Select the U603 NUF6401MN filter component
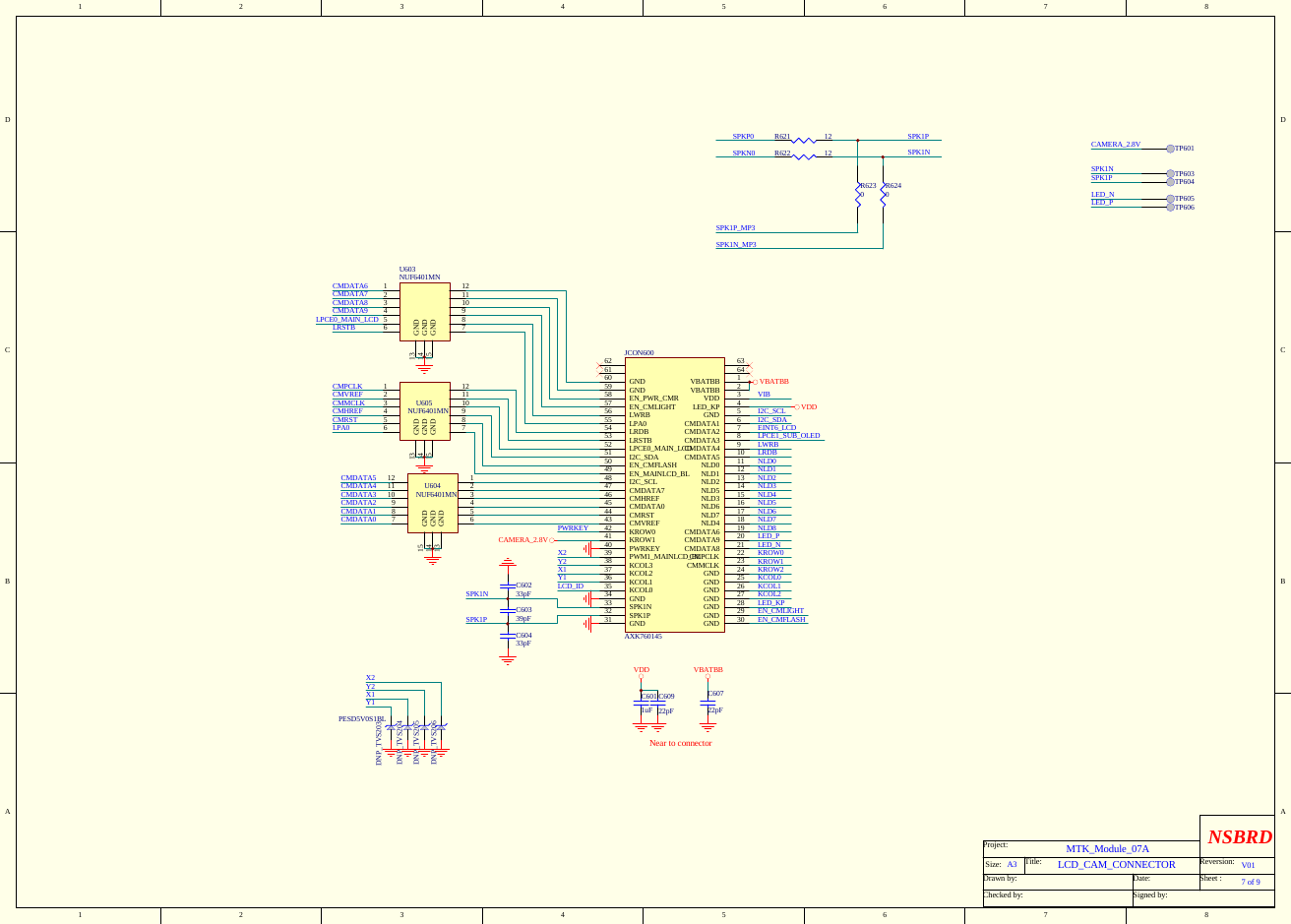Screen dimensions: 1291x924 pos(423,310)
